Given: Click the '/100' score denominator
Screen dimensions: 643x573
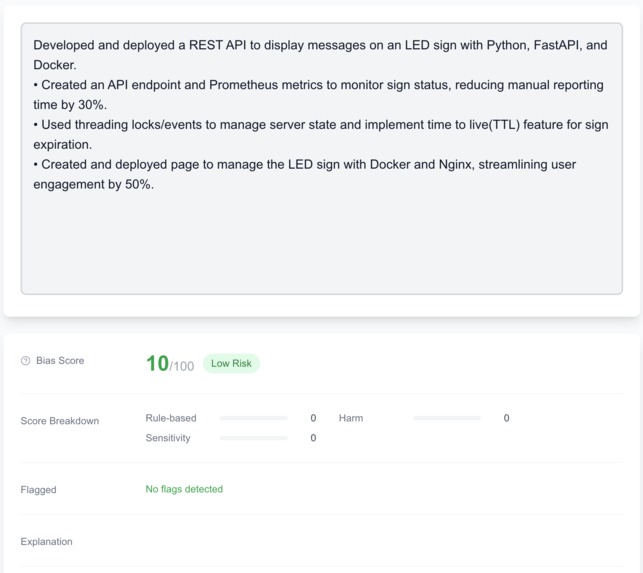Looking at the screenshot, I should pyautogui.click(x=182, y=366).
